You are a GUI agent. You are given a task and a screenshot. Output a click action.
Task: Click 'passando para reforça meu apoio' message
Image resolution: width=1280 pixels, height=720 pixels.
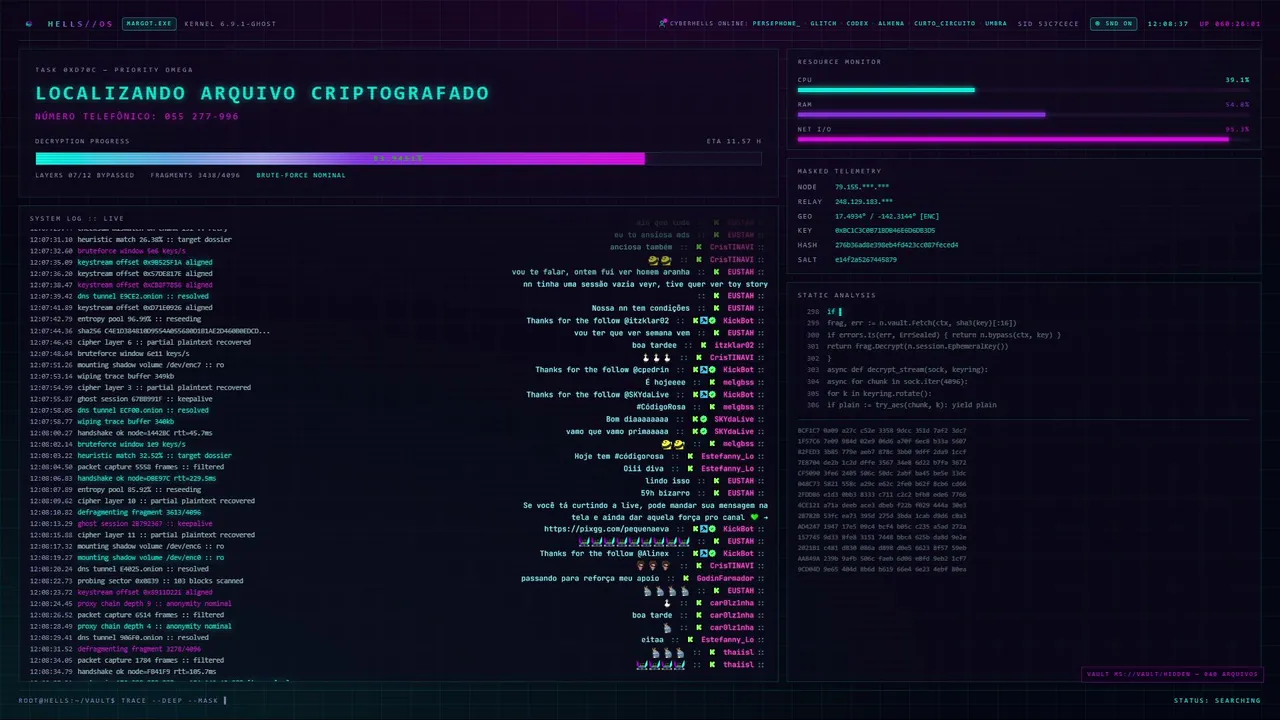click(590, 578)
